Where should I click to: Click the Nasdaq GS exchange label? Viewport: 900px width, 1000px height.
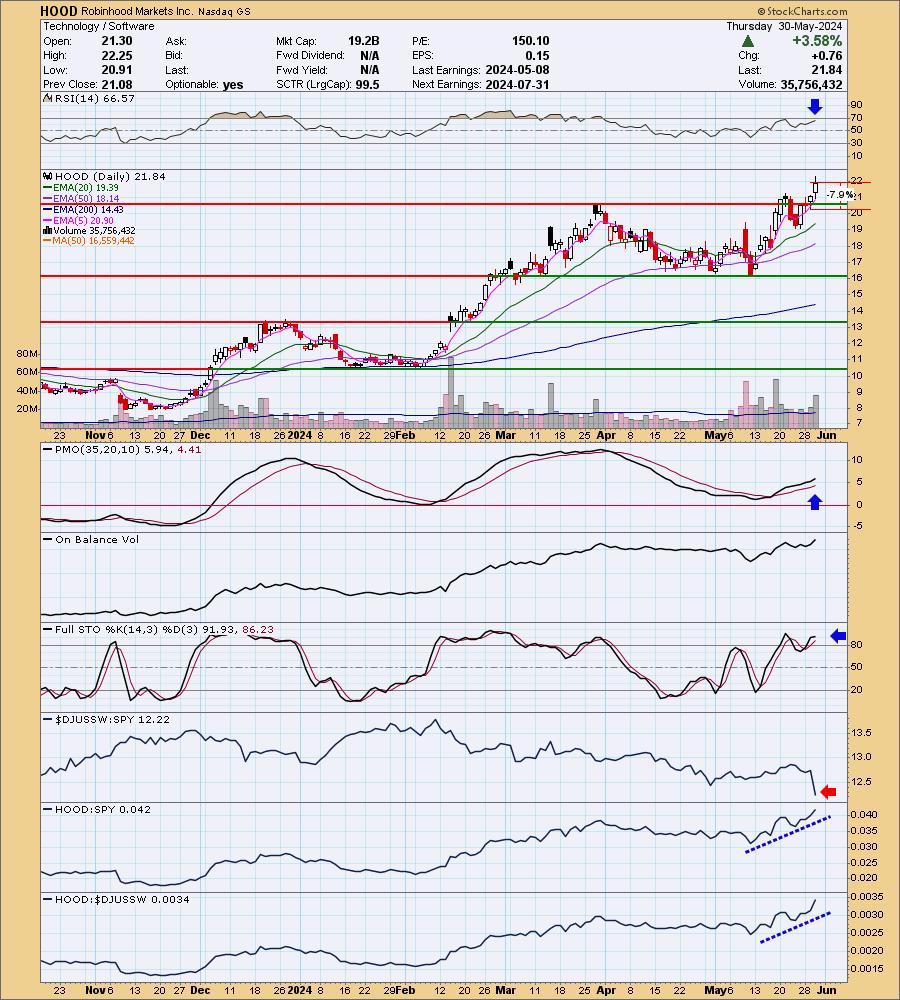tap(224, 11)
